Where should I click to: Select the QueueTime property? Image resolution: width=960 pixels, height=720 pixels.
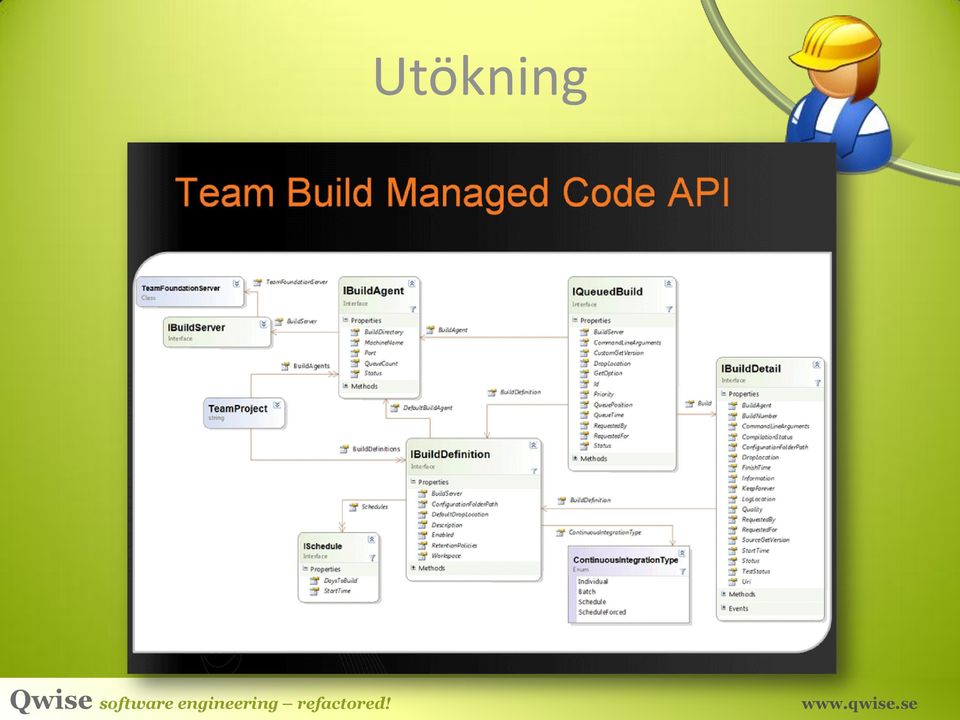pos(609,415)
